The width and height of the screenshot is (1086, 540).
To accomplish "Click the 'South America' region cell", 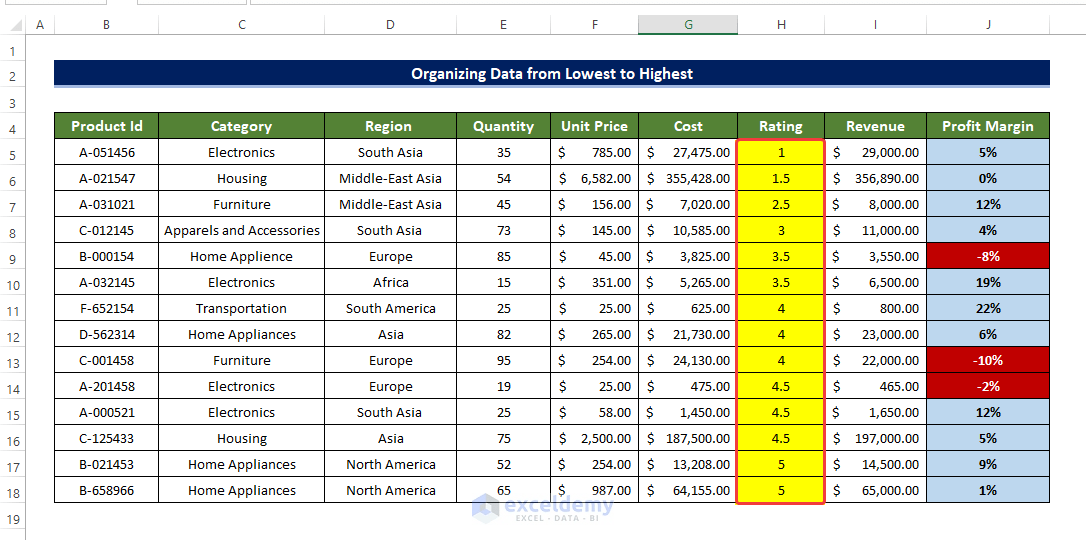I will 391,308.
